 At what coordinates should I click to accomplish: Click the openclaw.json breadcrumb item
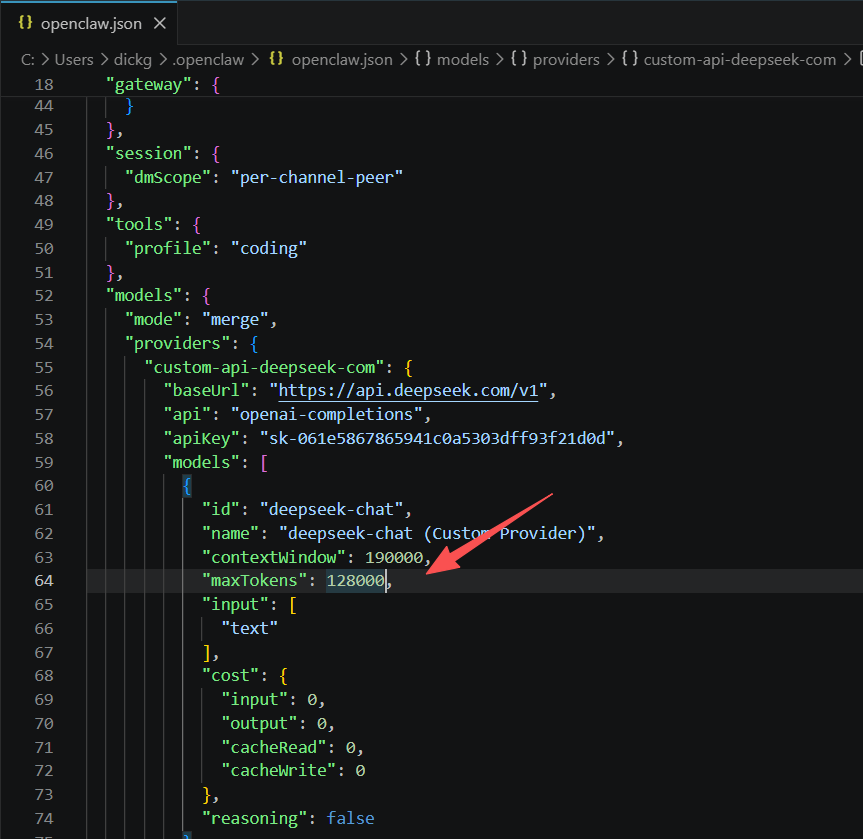coord(342,59)
